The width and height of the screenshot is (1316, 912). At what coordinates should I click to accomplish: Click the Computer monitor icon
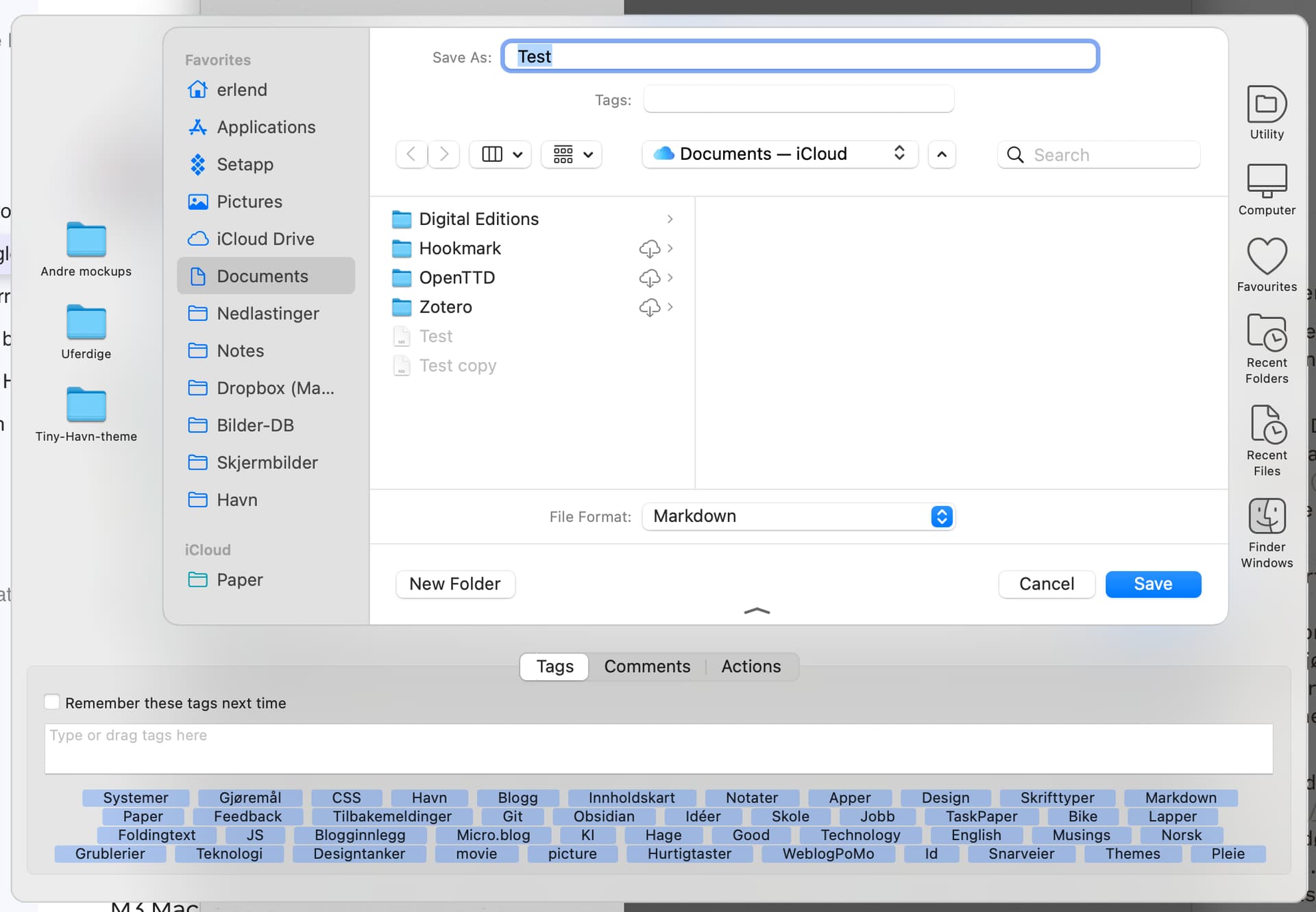tap(1266, 181)
